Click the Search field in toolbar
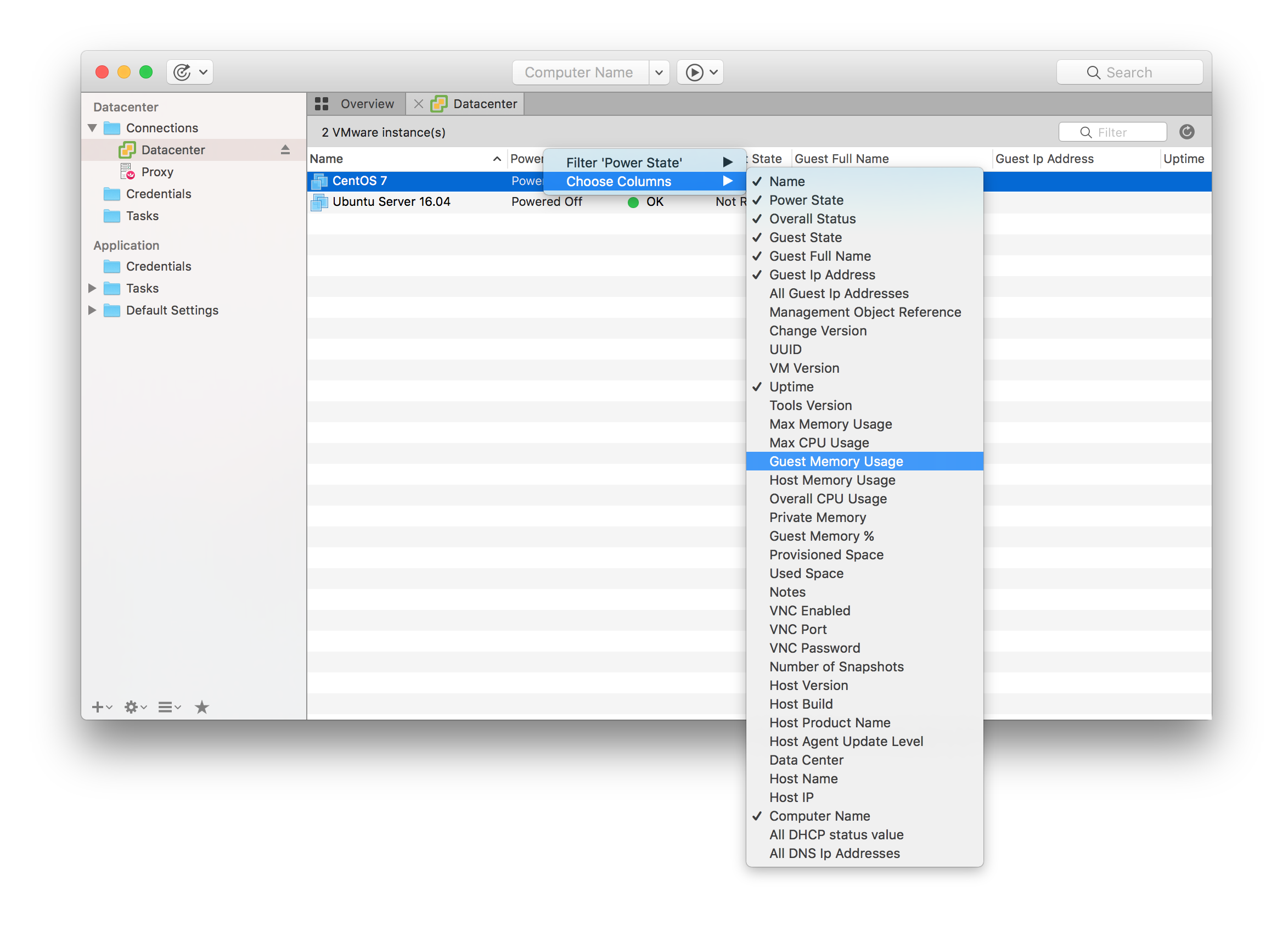 click(1129, 72)
